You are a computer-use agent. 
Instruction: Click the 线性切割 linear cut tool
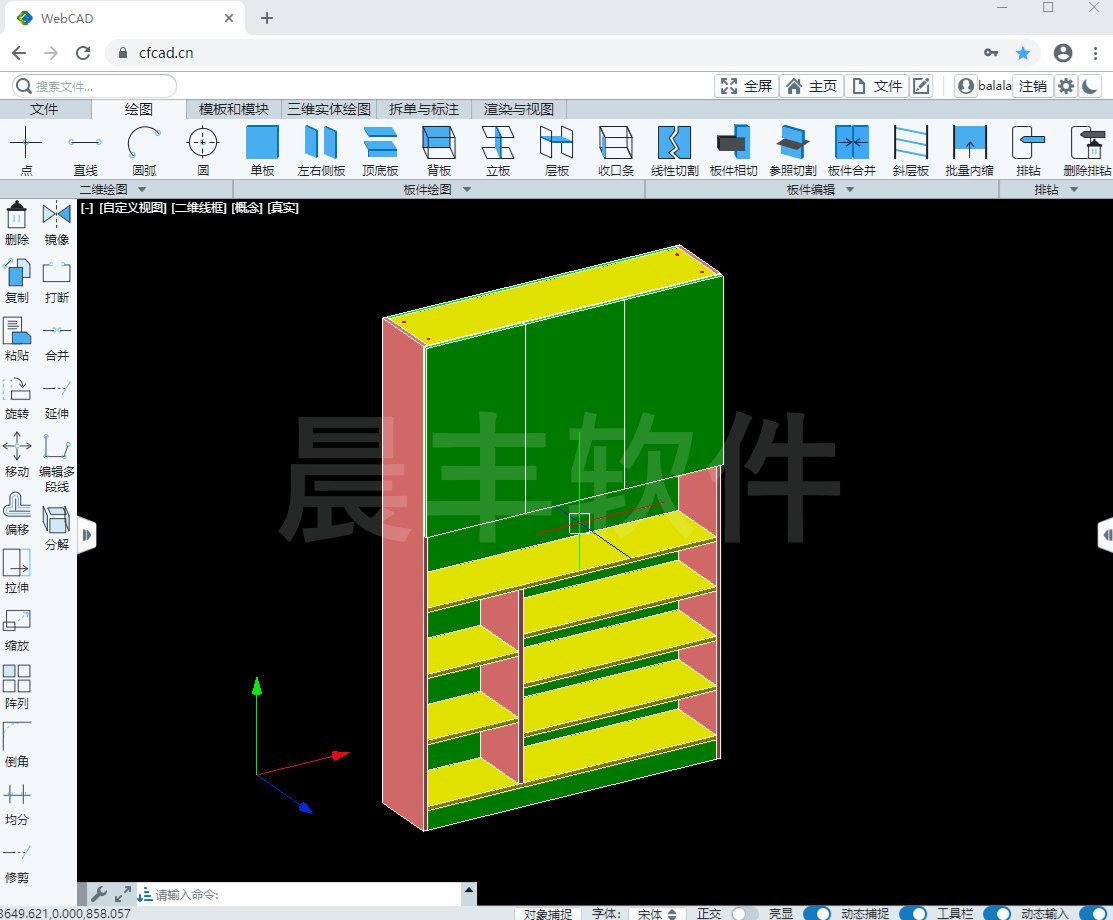tap(674, 150)
